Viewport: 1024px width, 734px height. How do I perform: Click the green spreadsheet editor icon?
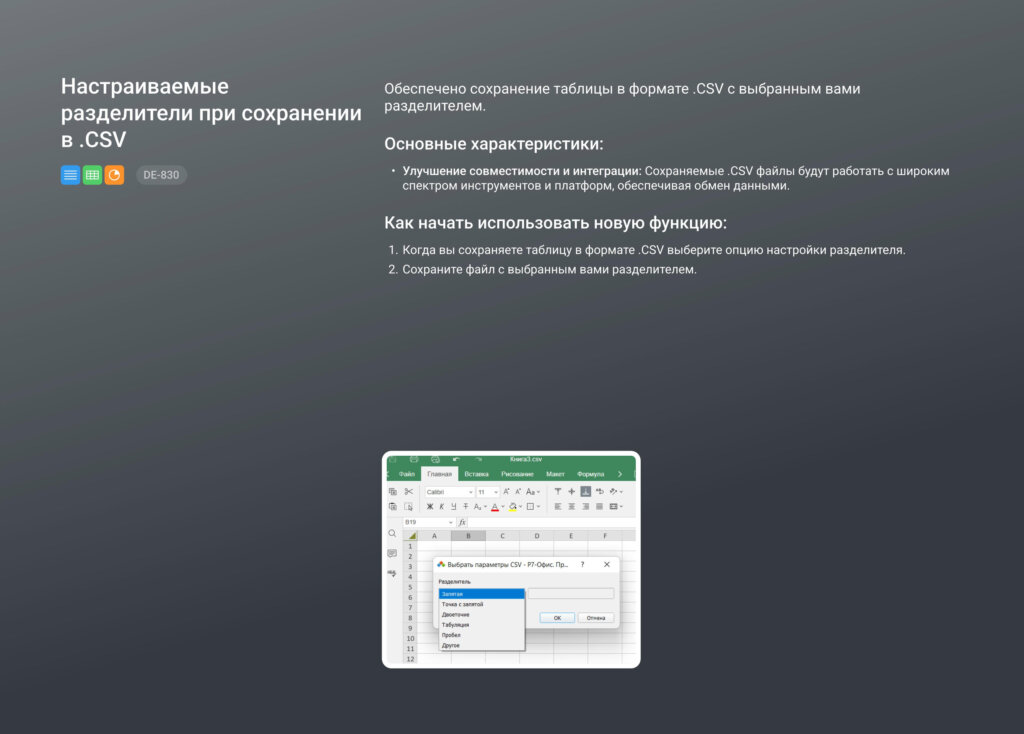pos(92,175)
